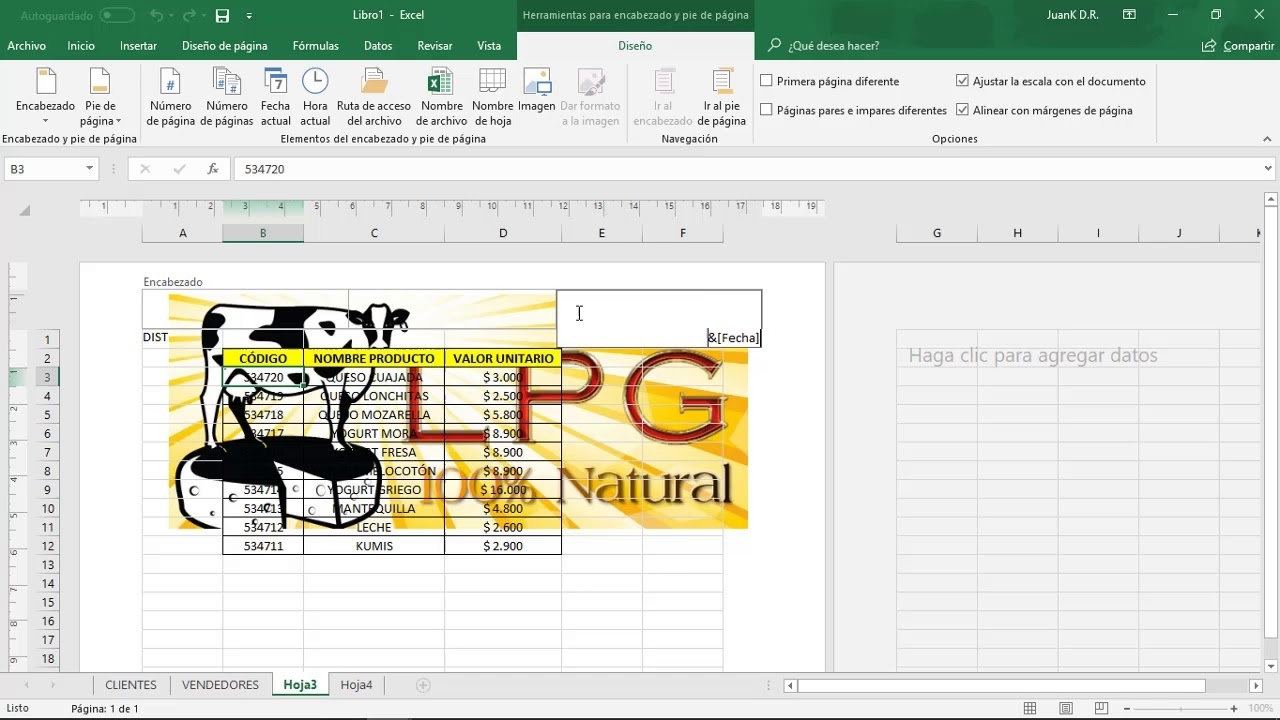Open the Diseño de página tab
1280x720 pixels.
point(225,46)
